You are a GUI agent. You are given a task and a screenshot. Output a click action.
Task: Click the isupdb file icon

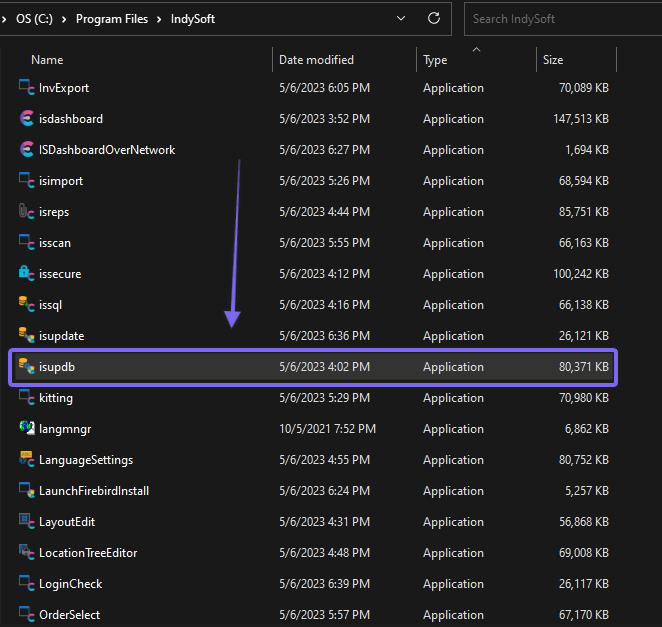(x=27, y=367)
